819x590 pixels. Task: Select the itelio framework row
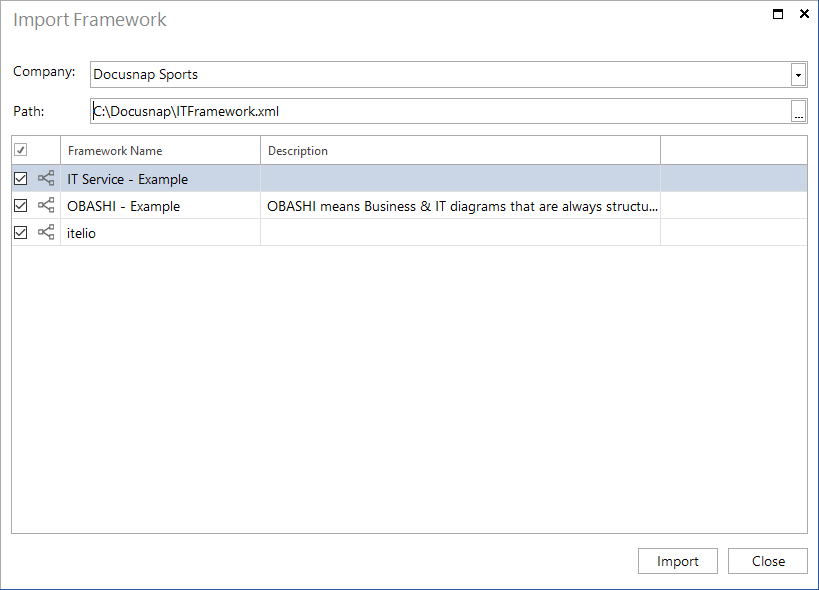click(410, 232)
